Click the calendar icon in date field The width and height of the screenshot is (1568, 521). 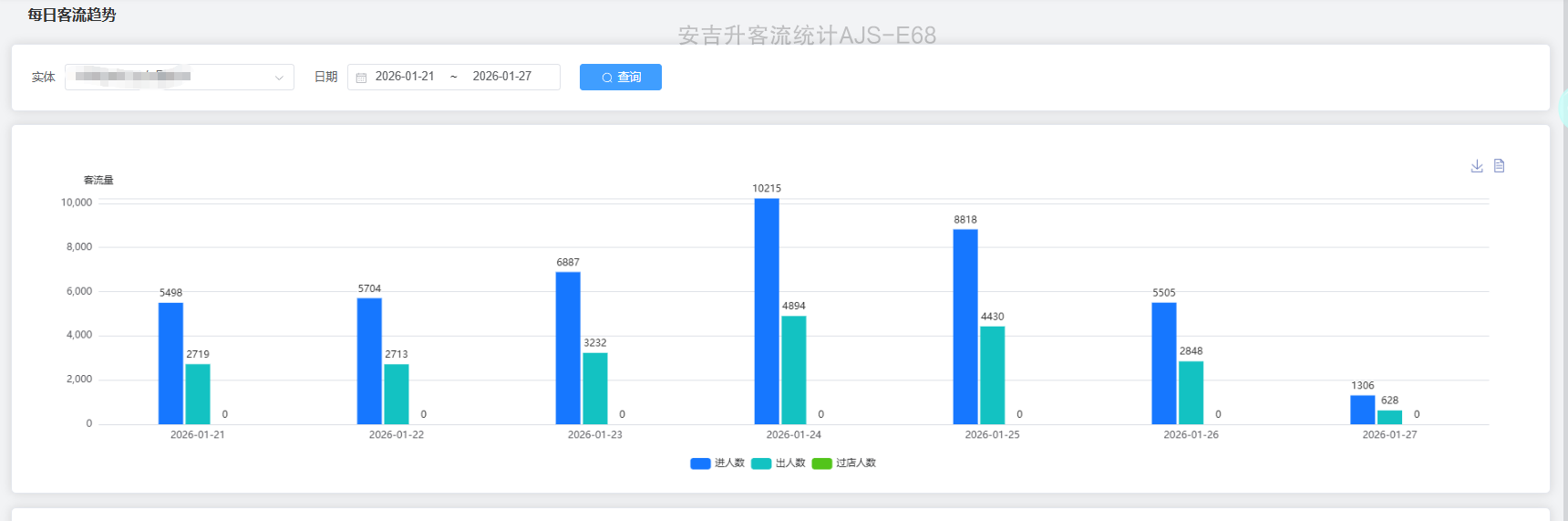[x=361, y=78]
